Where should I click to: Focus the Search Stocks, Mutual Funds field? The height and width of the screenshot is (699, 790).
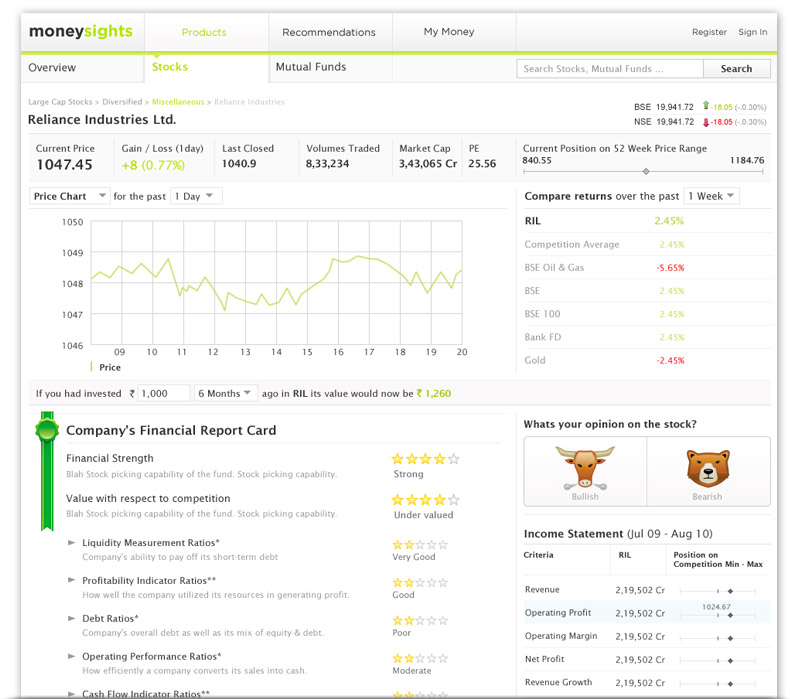tap(610, 69)
